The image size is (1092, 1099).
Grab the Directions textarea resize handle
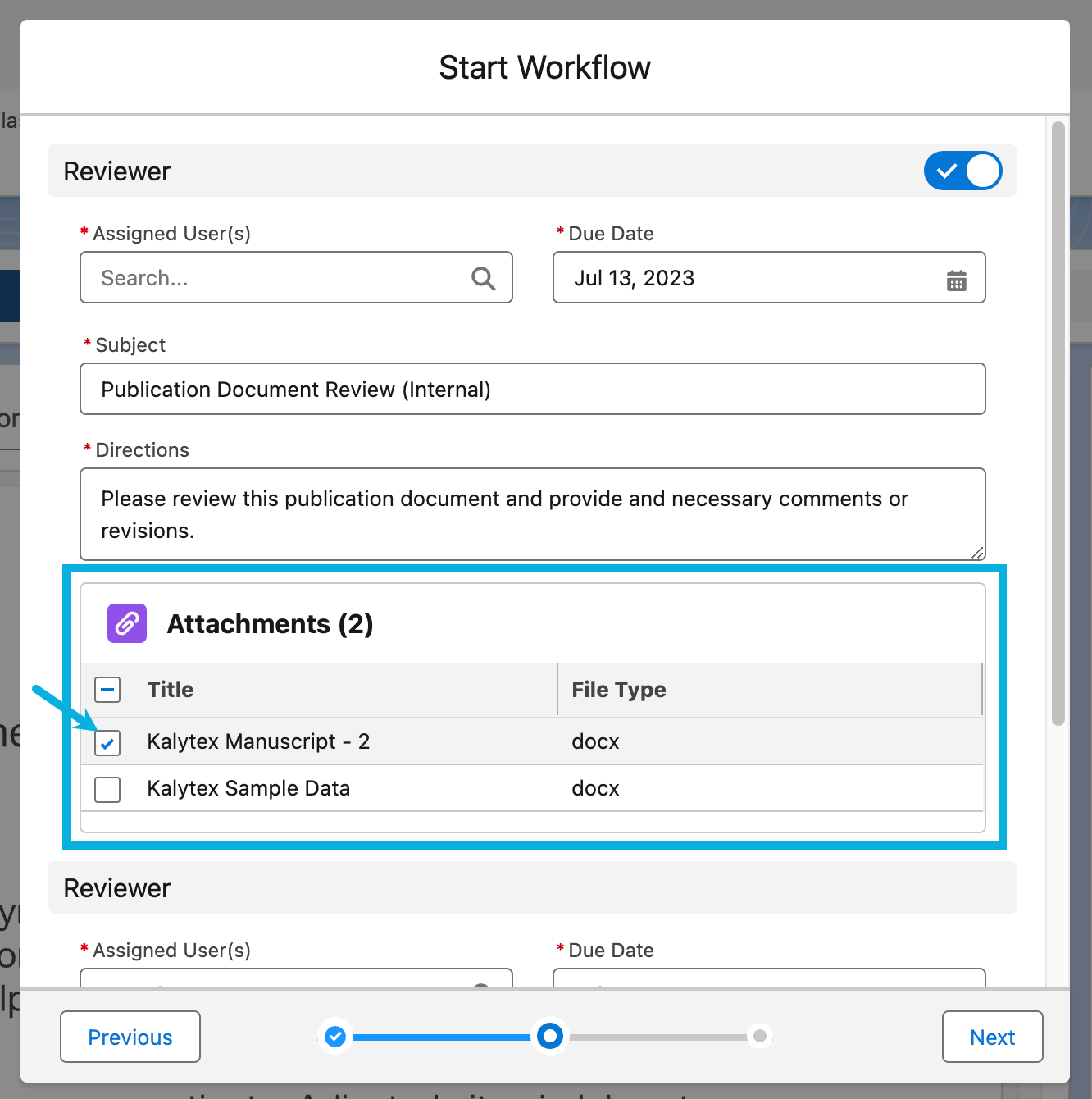pyautogui.click(x=977, y=553)
